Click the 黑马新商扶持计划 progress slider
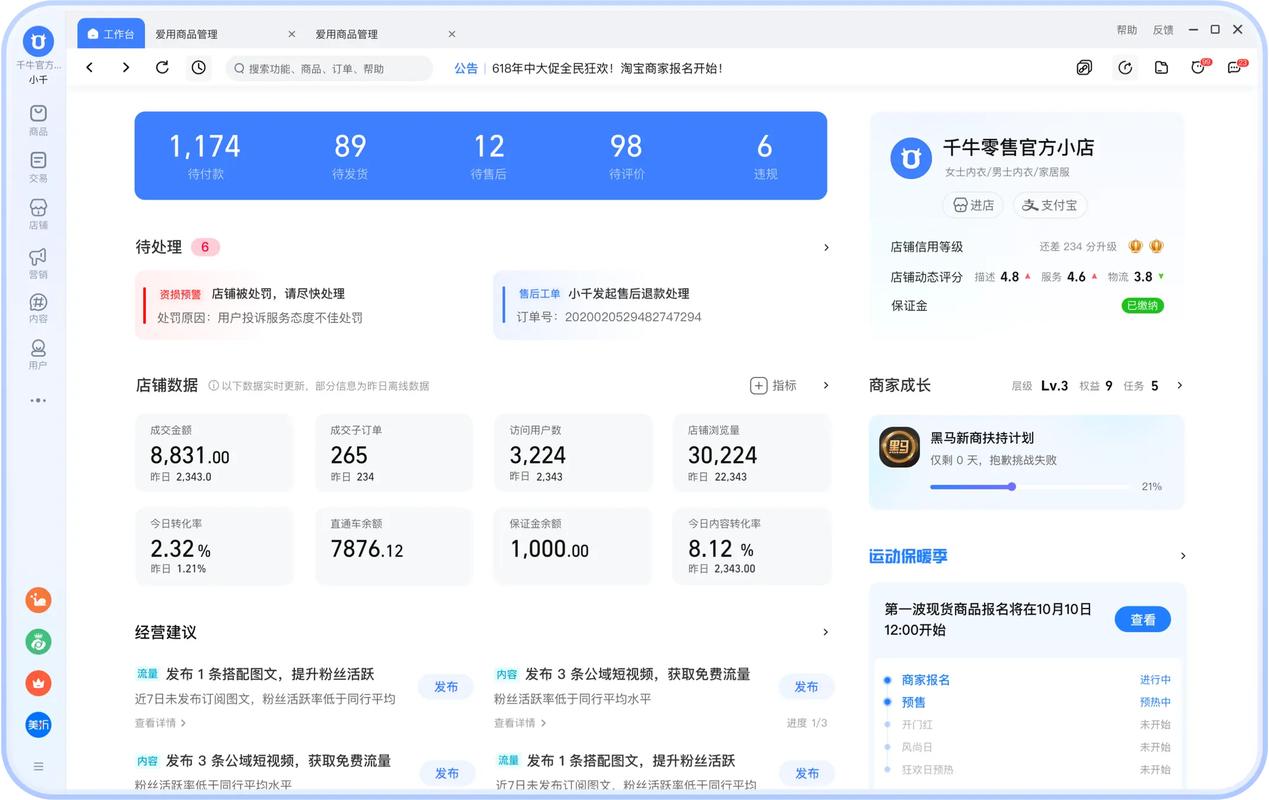The image size is (1269, 800). pos(1010,487)
